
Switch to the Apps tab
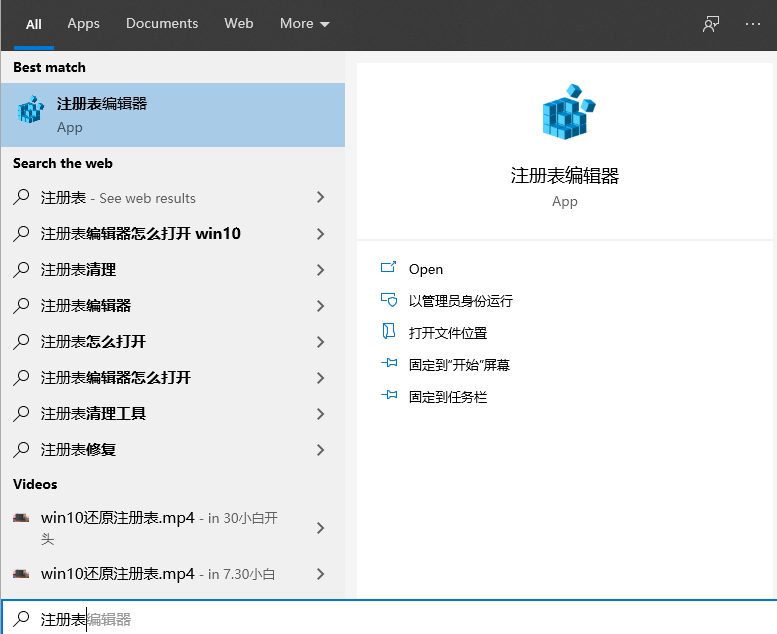[x=83, y=24]
